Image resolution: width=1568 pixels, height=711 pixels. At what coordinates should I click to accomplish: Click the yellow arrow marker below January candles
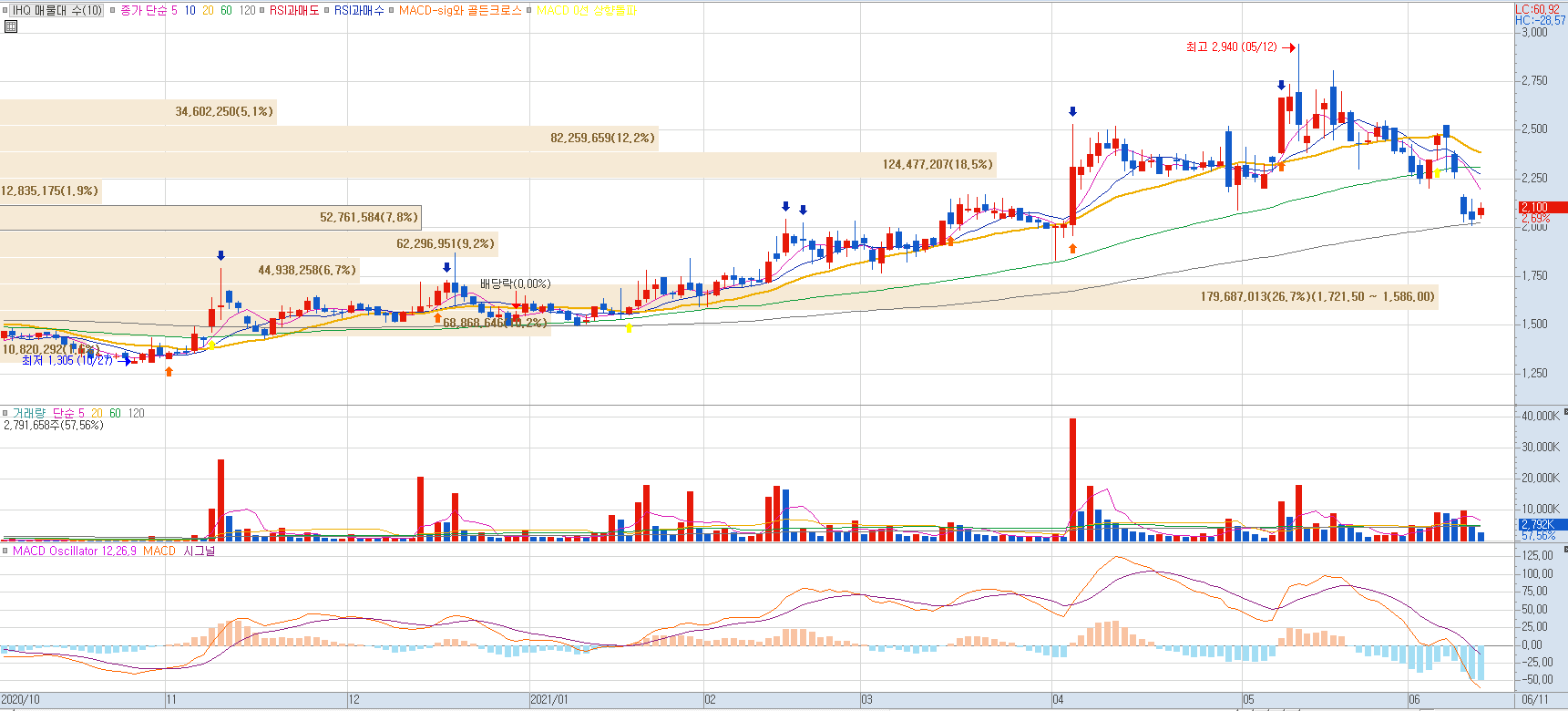tap(629, 328)
